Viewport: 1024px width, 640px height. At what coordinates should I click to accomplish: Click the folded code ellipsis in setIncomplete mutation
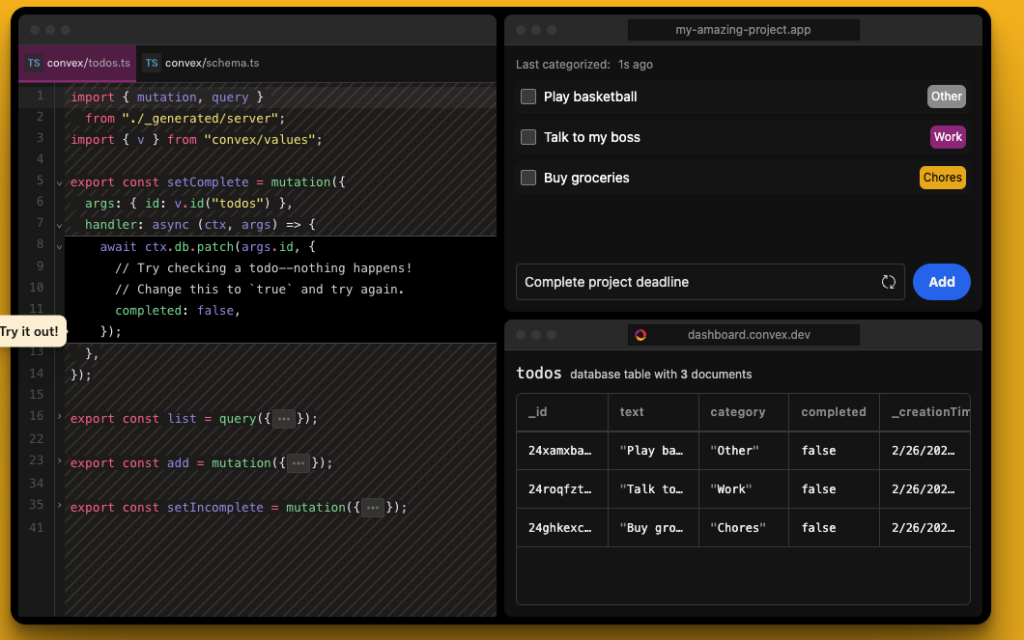tap(373, 507)
